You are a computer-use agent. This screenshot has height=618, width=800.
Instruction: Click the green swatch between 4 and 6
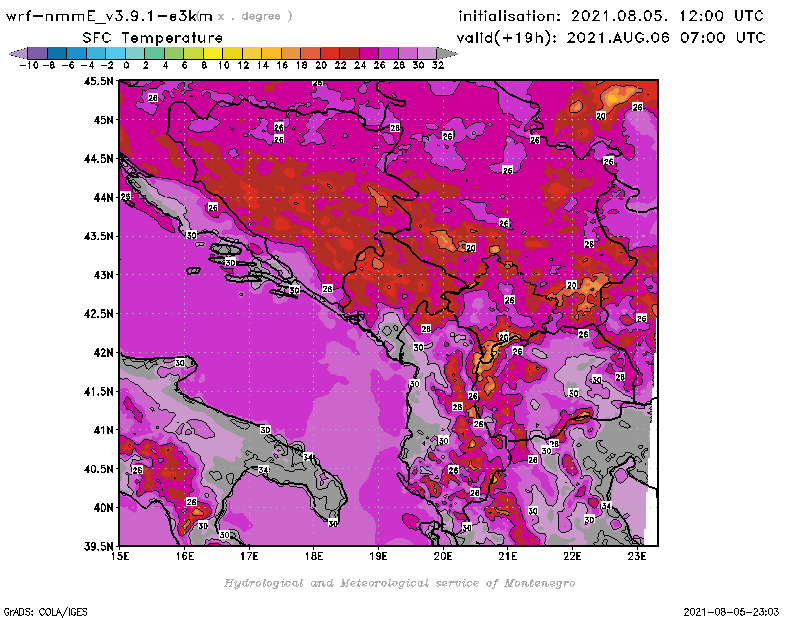[x=173, y=53]
